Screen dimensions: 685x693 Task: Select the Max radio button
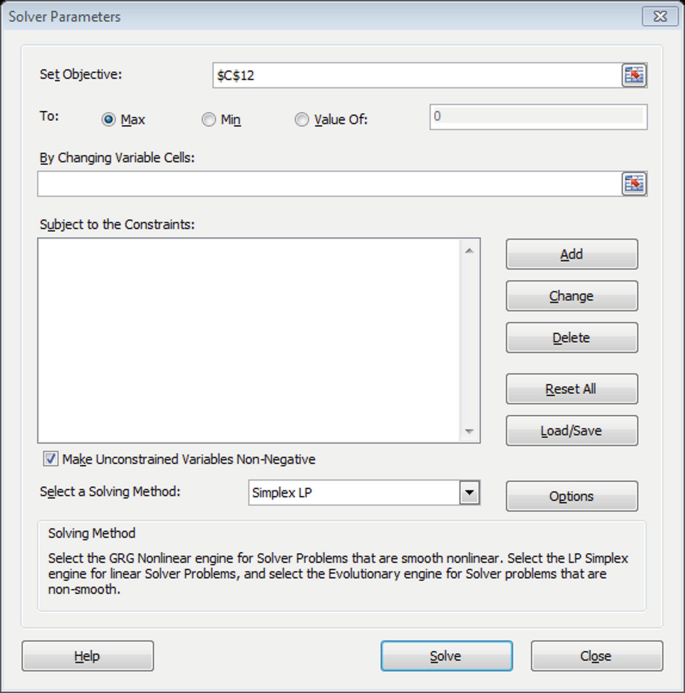coord(108,119)
